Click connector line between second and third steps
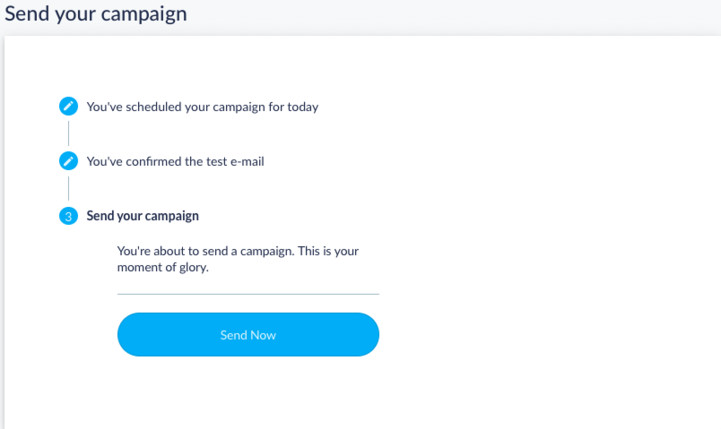 [x=69, y=188]
